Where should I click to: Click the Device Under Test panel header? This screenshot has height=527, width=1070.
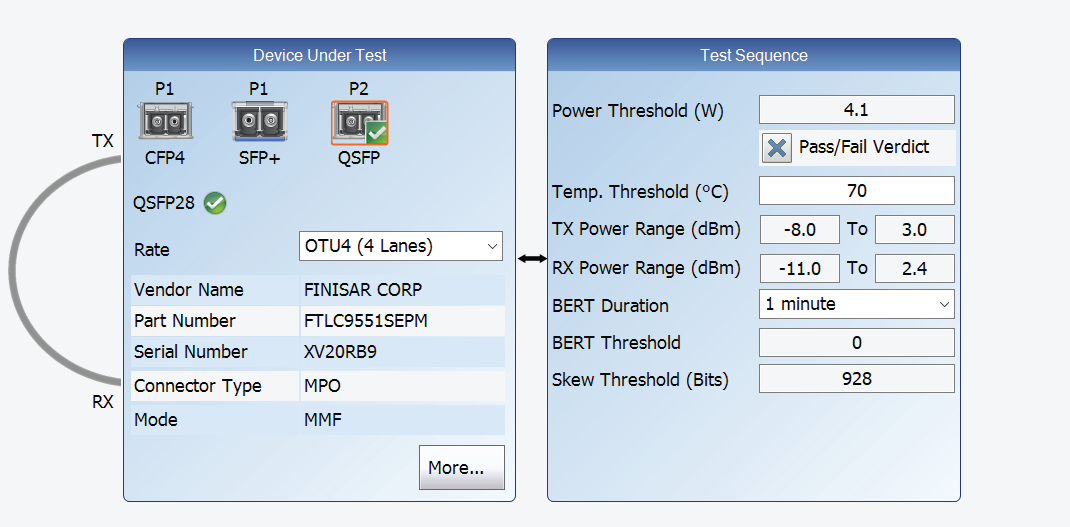319,55
